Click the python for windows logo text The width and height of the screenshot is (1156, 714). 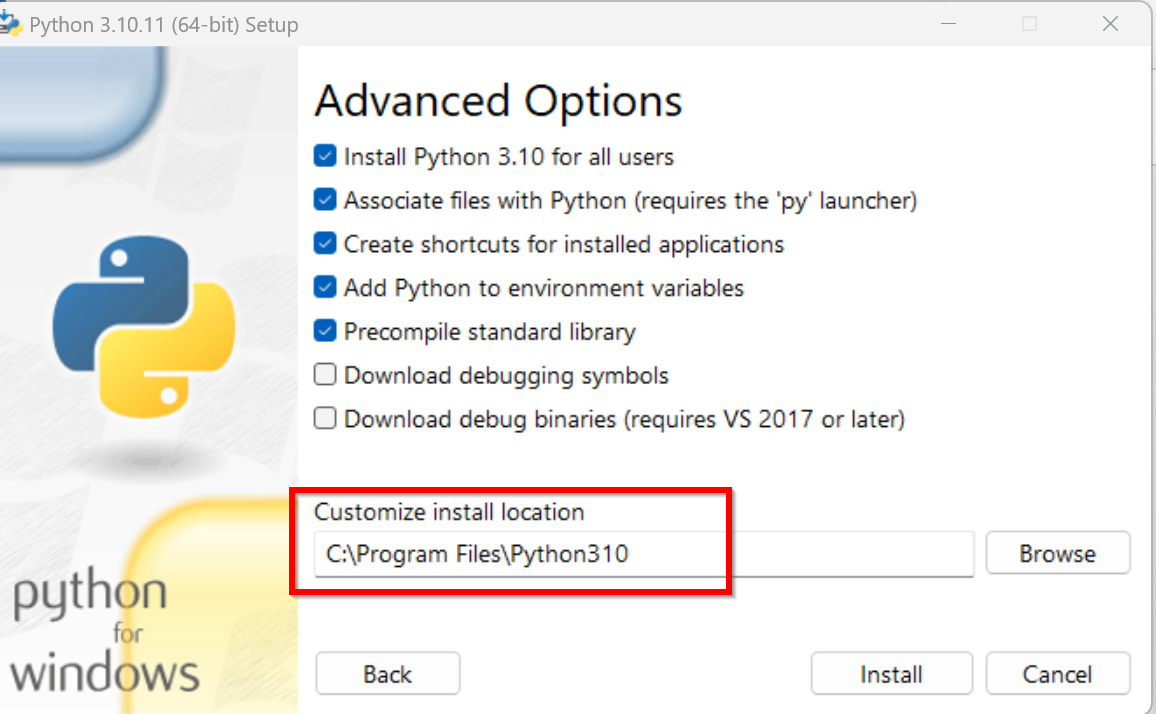(104, 631)
